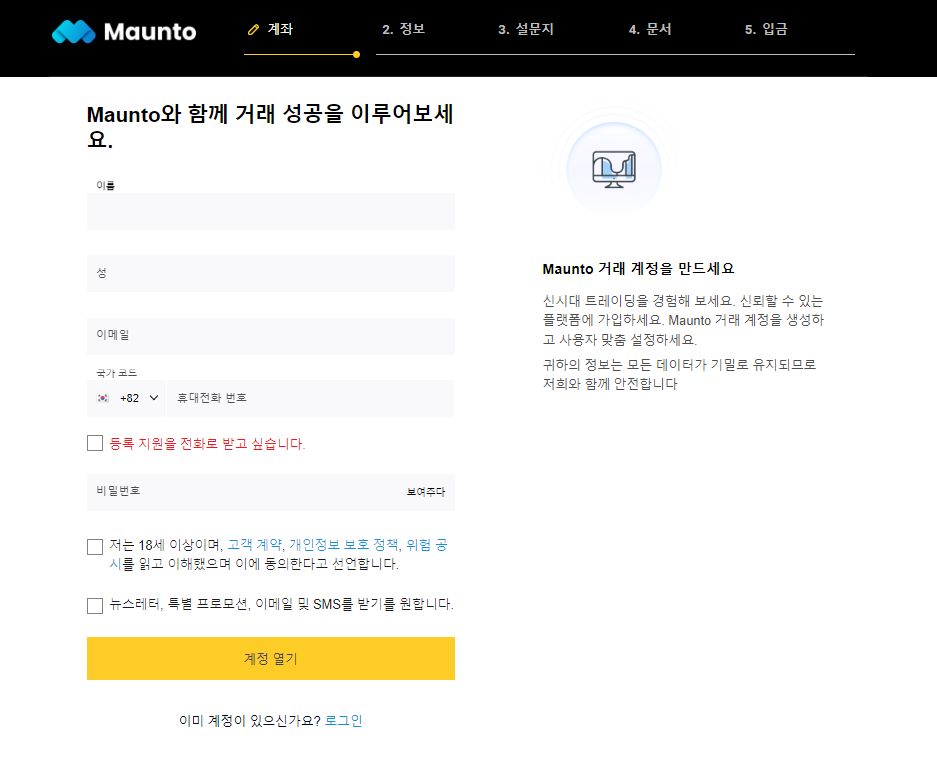Check the 뉴스레터 subscription checkbox
937x760 pixels.
point(94,606)
